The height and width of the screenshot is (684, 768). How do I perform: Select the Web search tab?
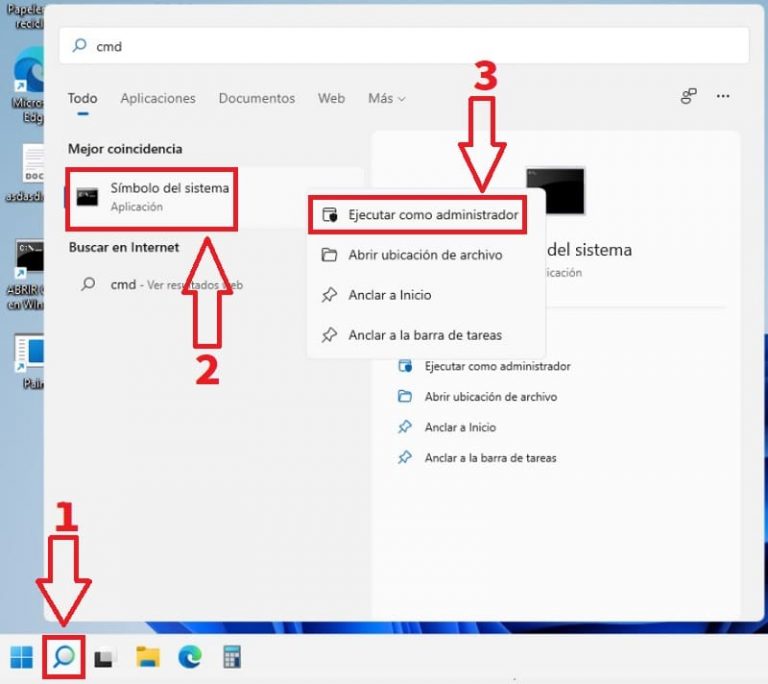click(331, 98)
